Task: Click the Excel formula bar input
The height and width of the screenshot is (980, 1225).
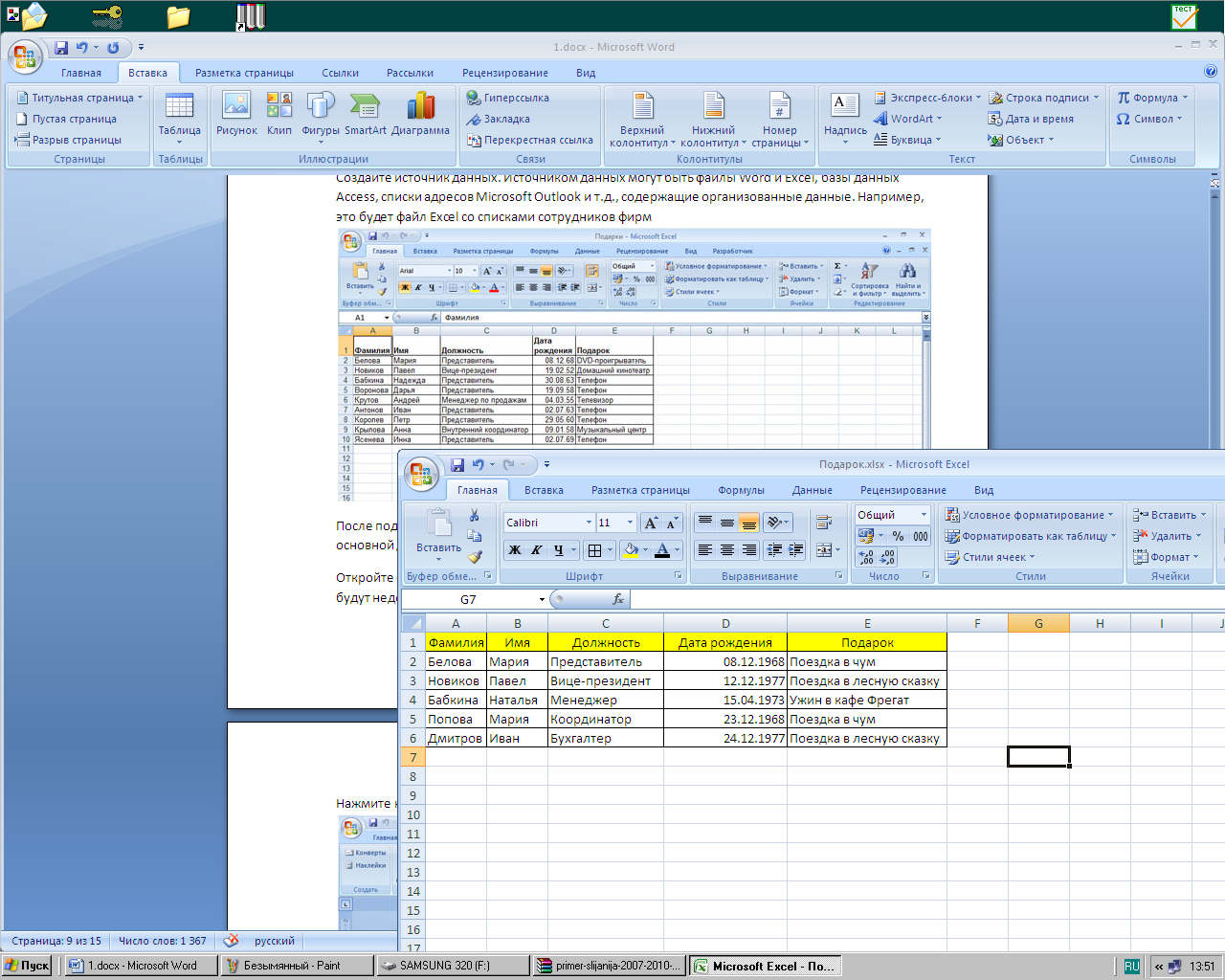Action: tap(926, 599)
